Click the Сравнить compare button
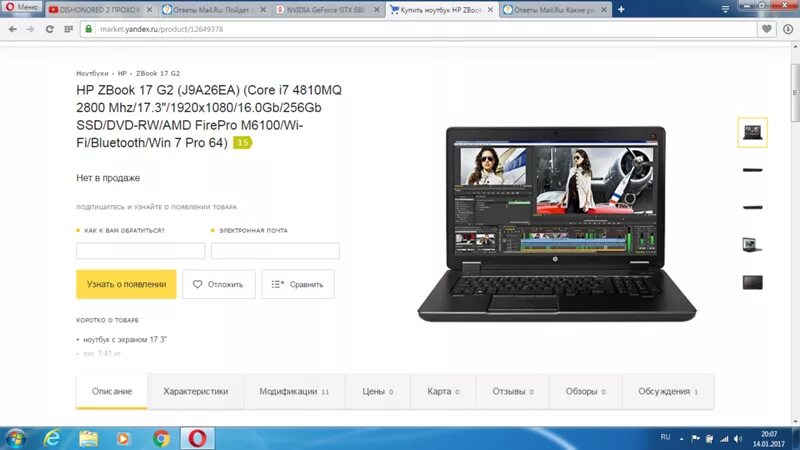Viewport: 800px width, 450px height. pos(298,284)
